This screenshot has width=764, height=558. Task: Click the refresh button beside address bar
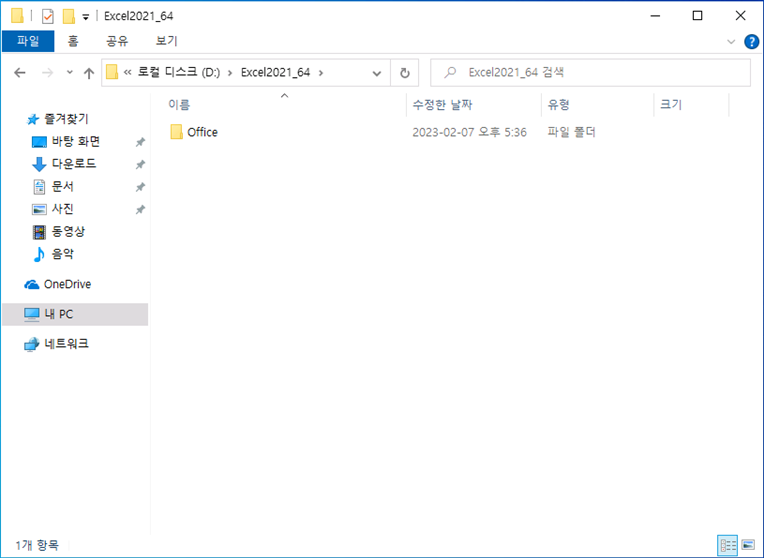(404, 73)
